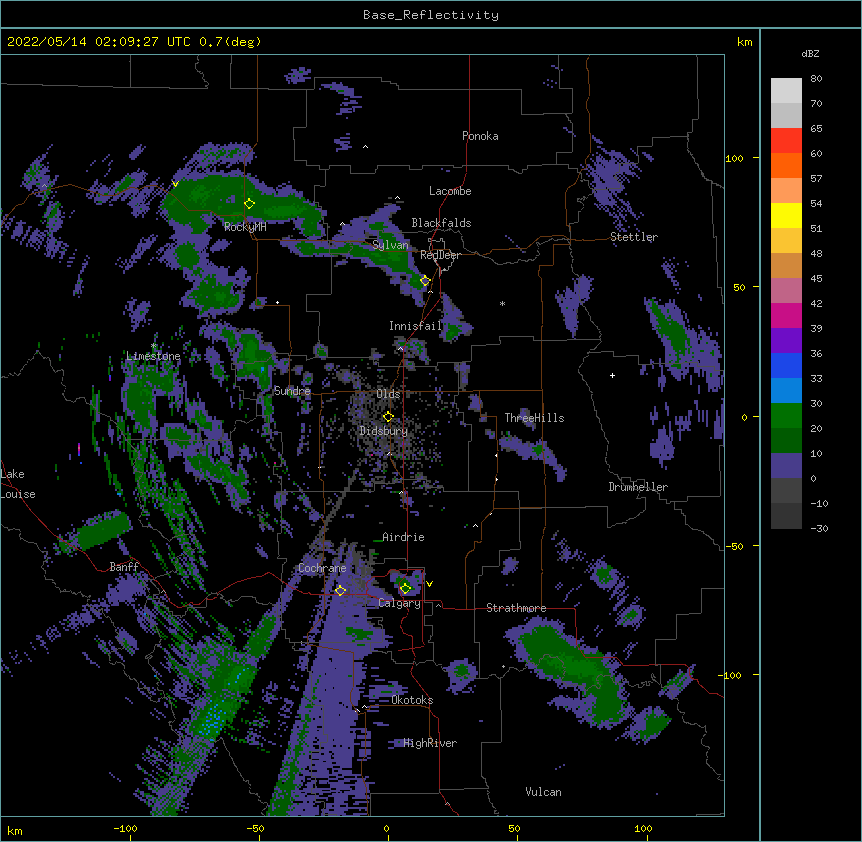Click the RockyMH label

tap(245, 227)
